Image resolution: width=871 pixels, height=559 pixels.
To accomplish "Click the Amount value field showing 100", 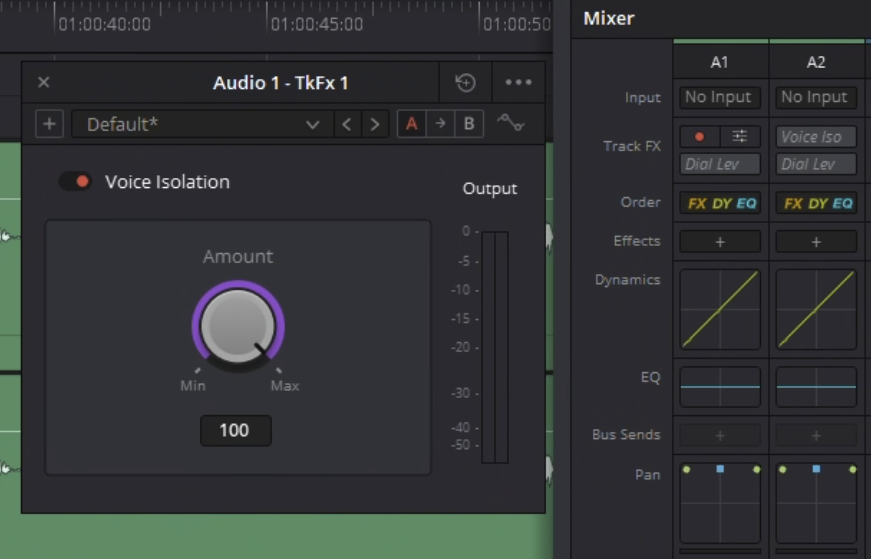I will coord(236,430).
